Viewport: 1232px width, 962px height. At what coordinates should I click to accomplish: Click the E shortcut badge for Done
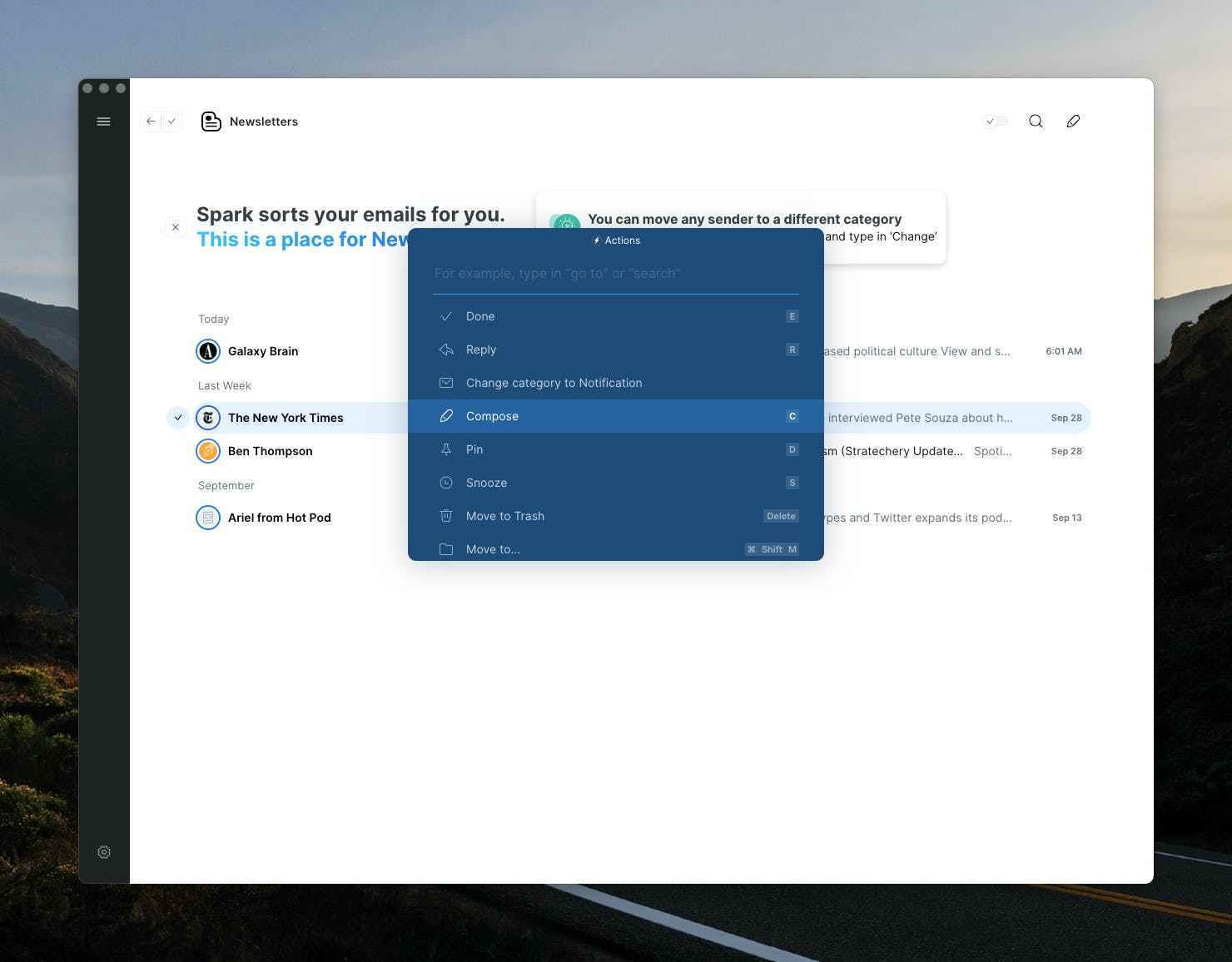click(792, 316)
